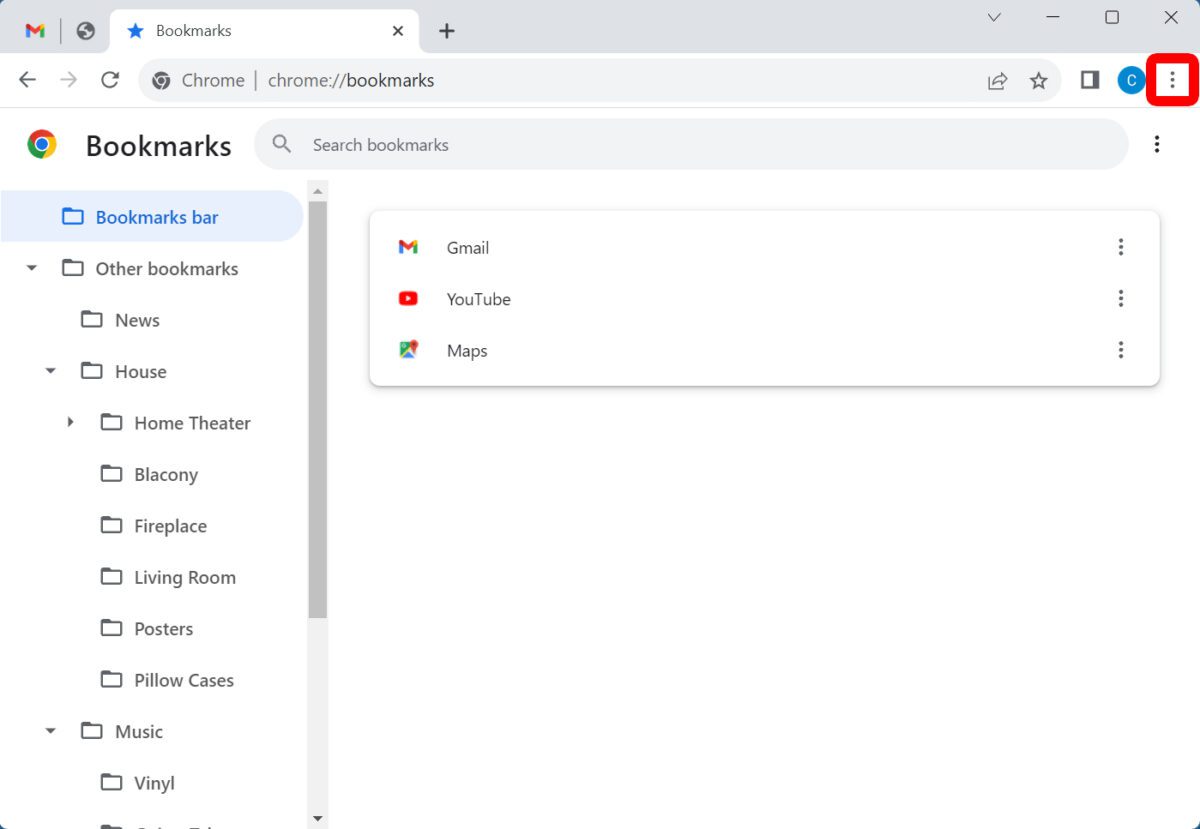1200x829 pixels.
Task: Open the Maps bookmark entry
Action: tap(467, 351)
